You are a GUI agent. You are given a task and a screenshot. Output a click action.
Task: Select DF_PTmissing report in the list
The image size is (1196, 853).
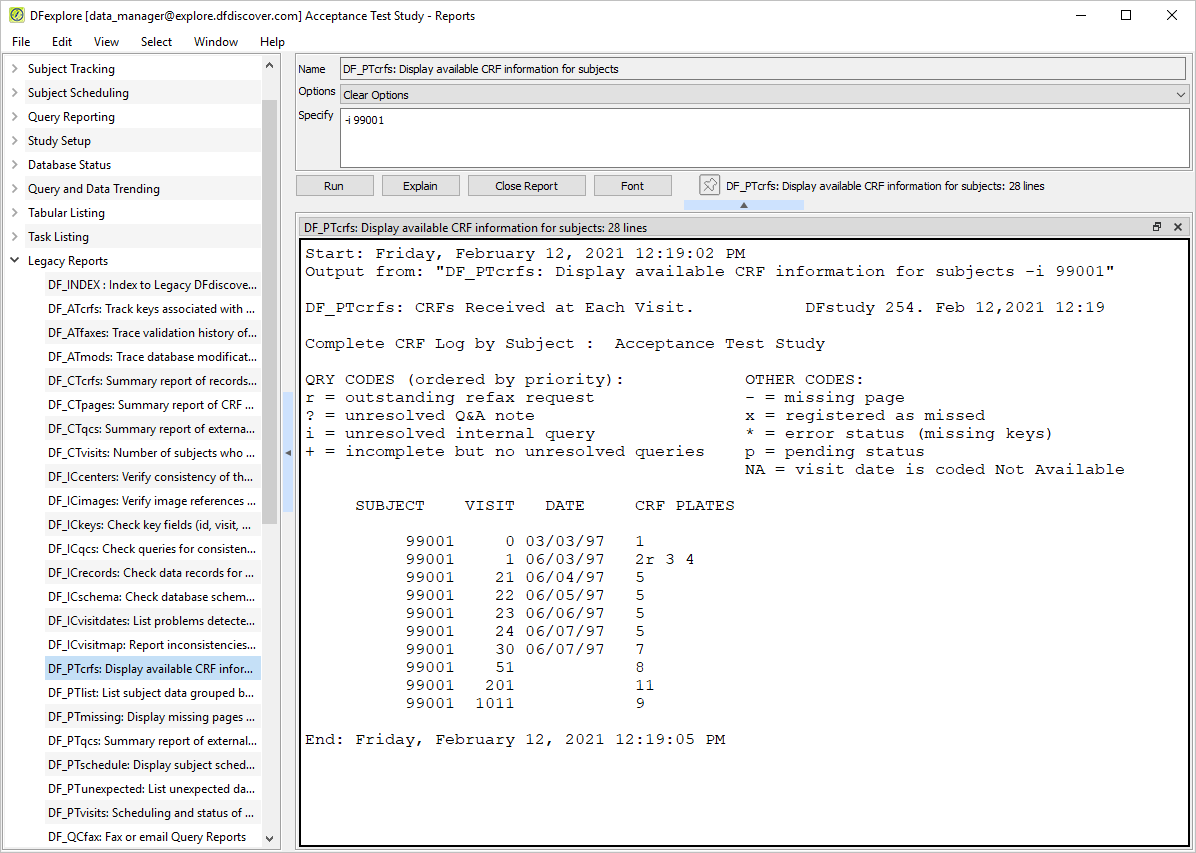(153, 716)
